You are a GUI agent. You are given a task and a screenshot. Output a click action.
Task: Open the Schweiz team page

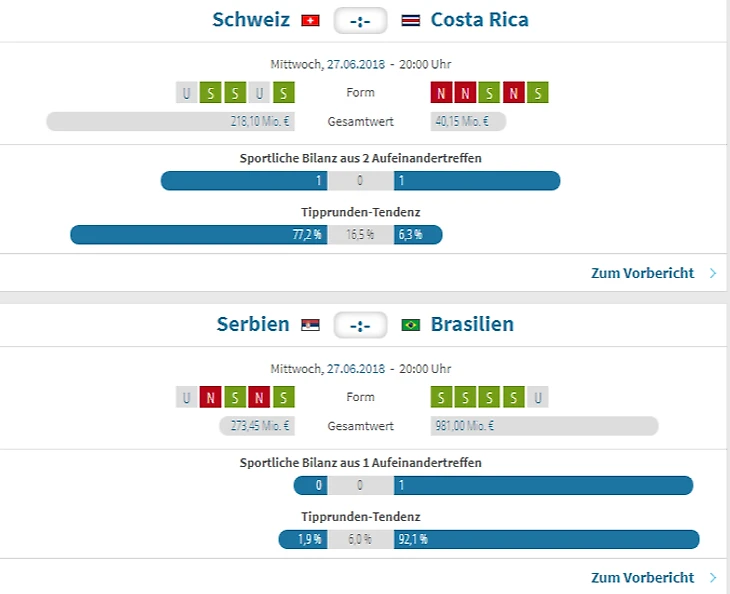click(251, 20)
